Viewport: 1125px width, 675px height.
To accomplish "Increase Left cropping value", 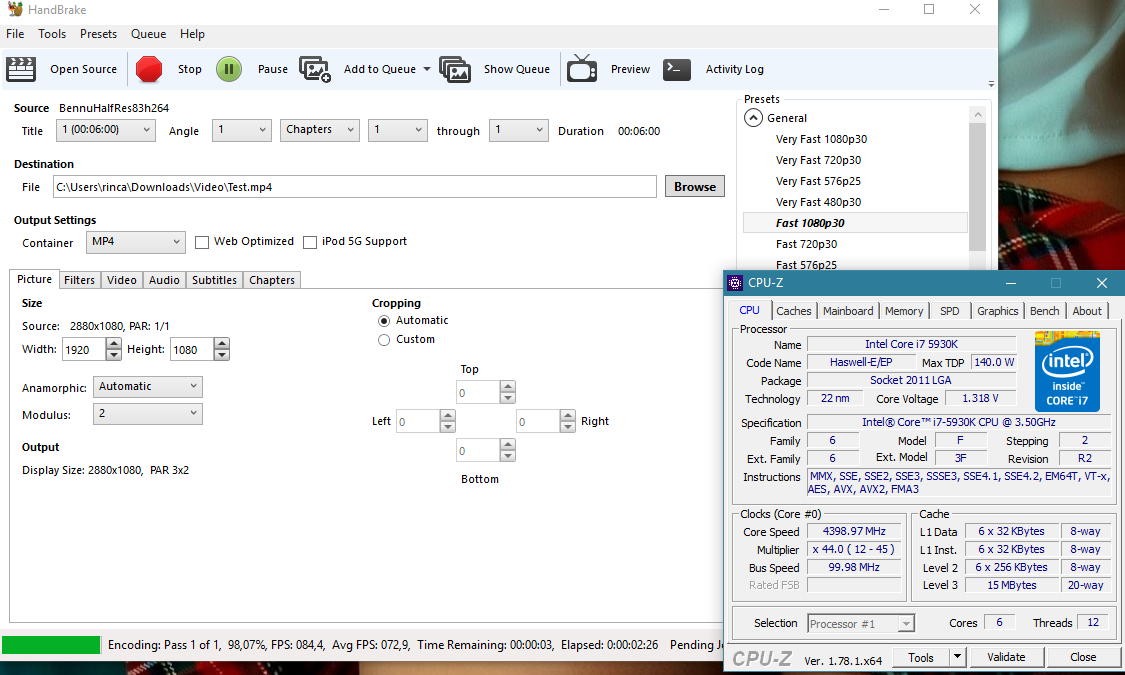I will [x=448, y=415].
